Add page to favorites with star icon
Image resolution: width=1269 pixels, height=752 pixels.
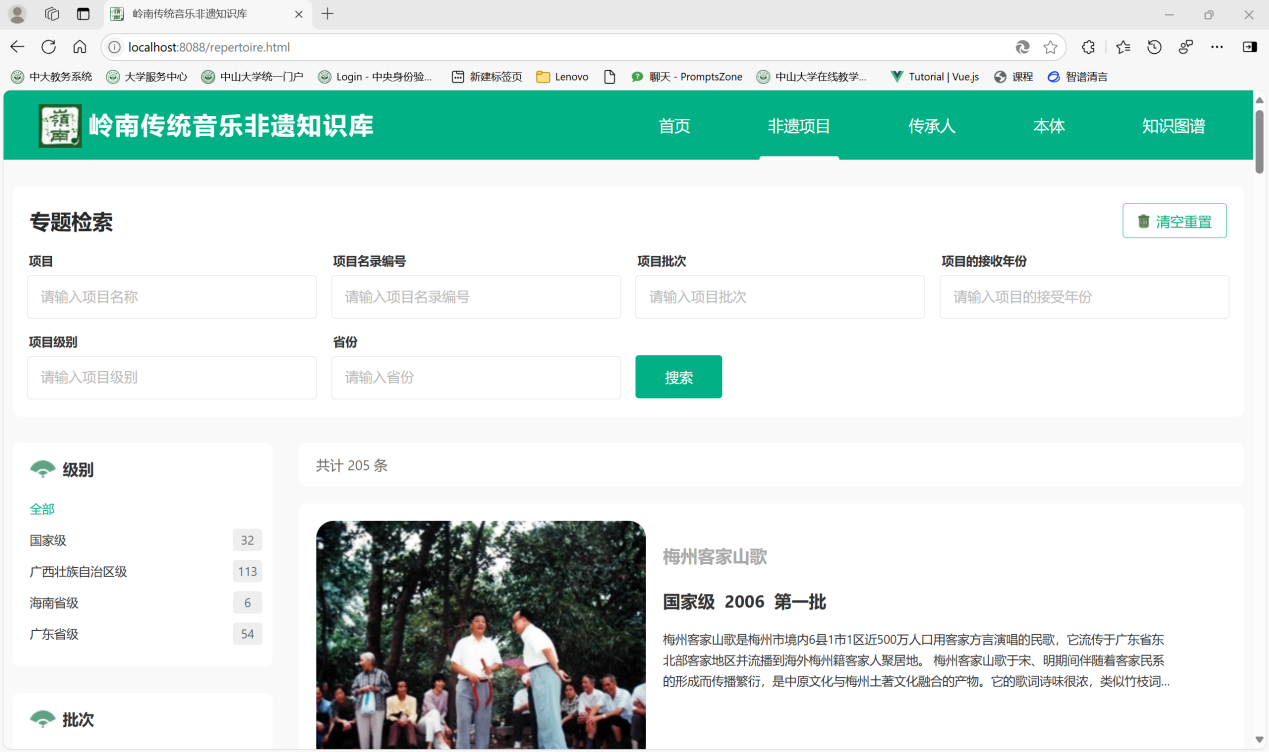(x=1050, y=47)
